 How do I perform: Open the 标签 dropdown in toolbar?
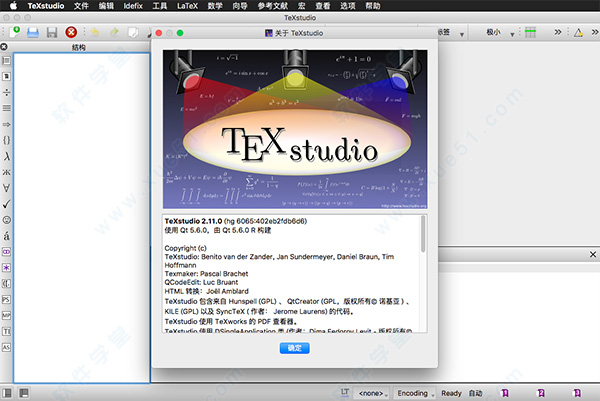[x=452, y=33]
